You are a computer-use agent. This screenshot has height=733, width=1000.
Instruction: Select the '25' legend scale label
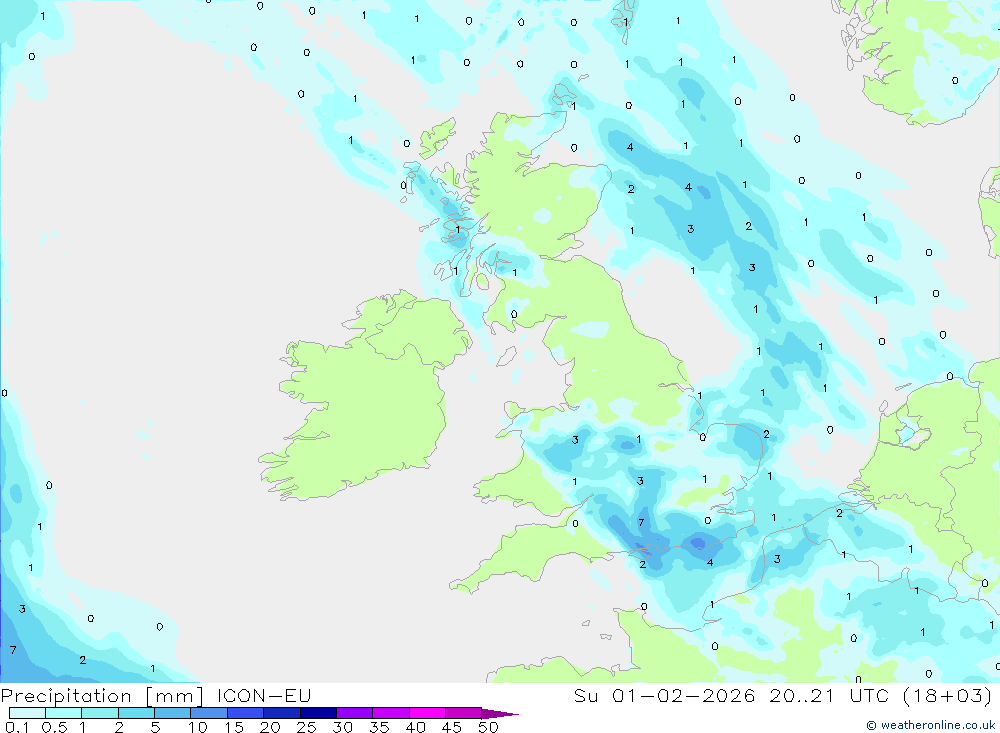(306, 727)
